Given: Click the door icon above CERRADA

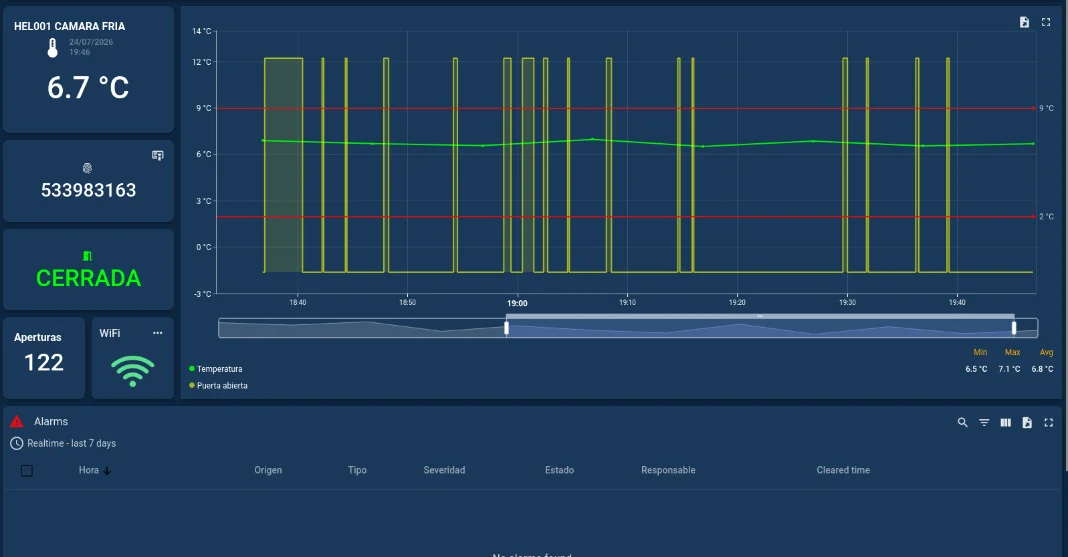Looking at the screenshot, I should pos(87,256).
